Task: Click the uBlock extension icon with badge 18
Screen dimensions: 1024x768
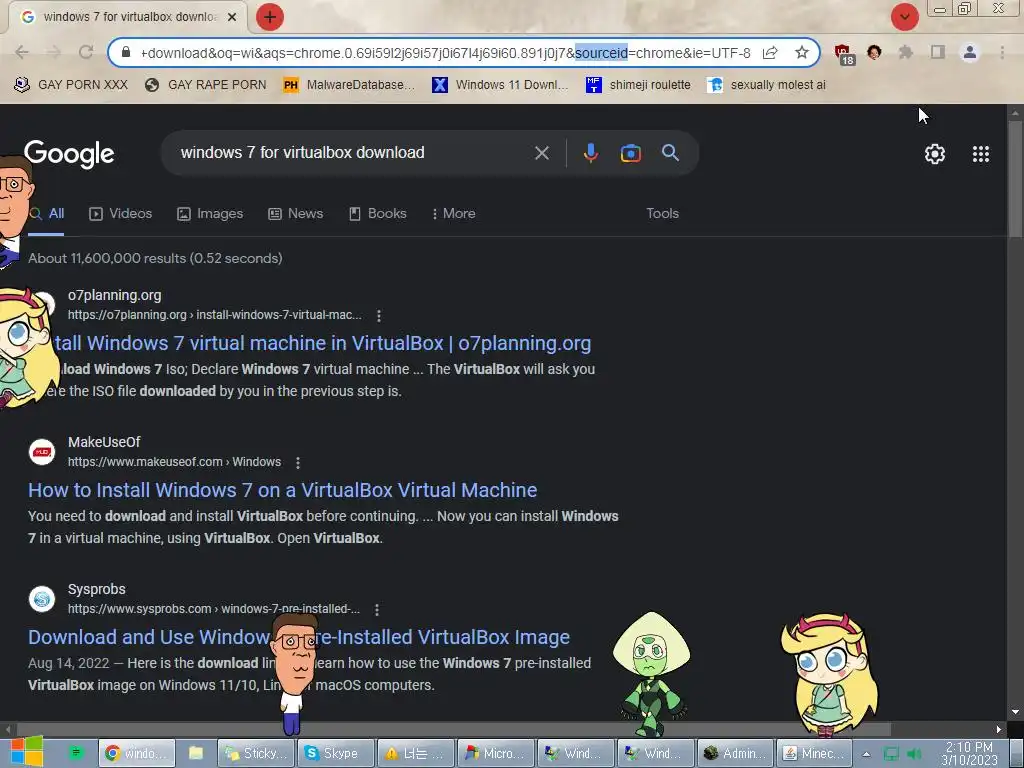Action: click(843, 54)
